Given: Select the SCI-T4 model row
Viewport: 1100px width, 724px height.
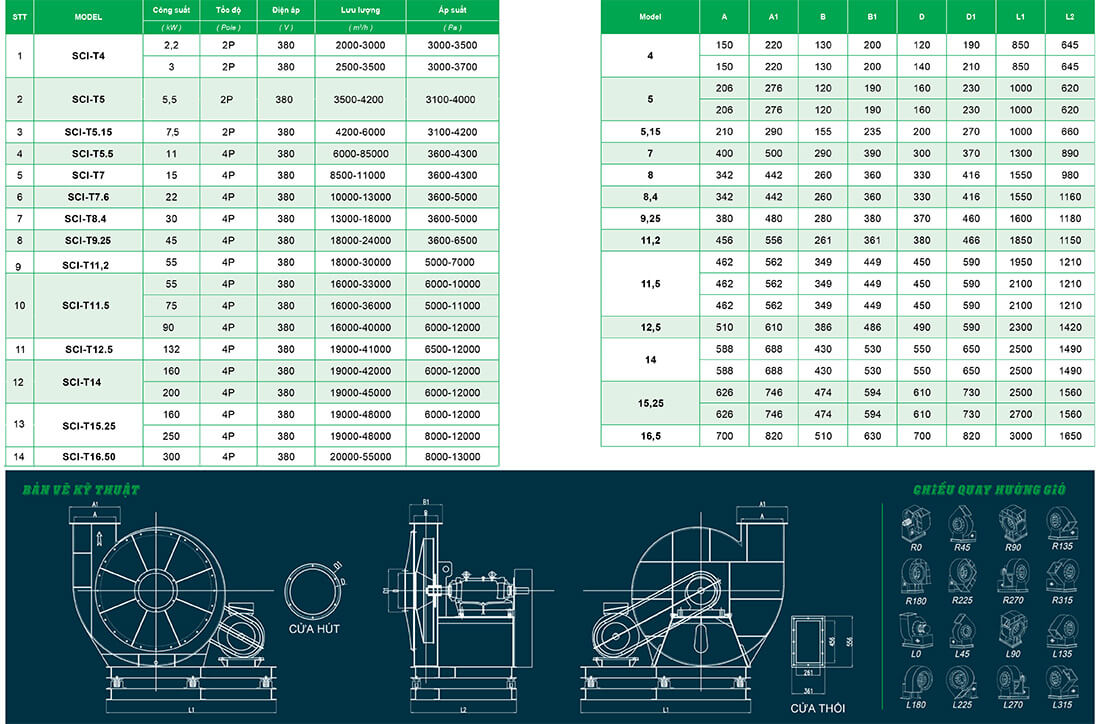Looking at the screenshot, I should tap(90, 56).
